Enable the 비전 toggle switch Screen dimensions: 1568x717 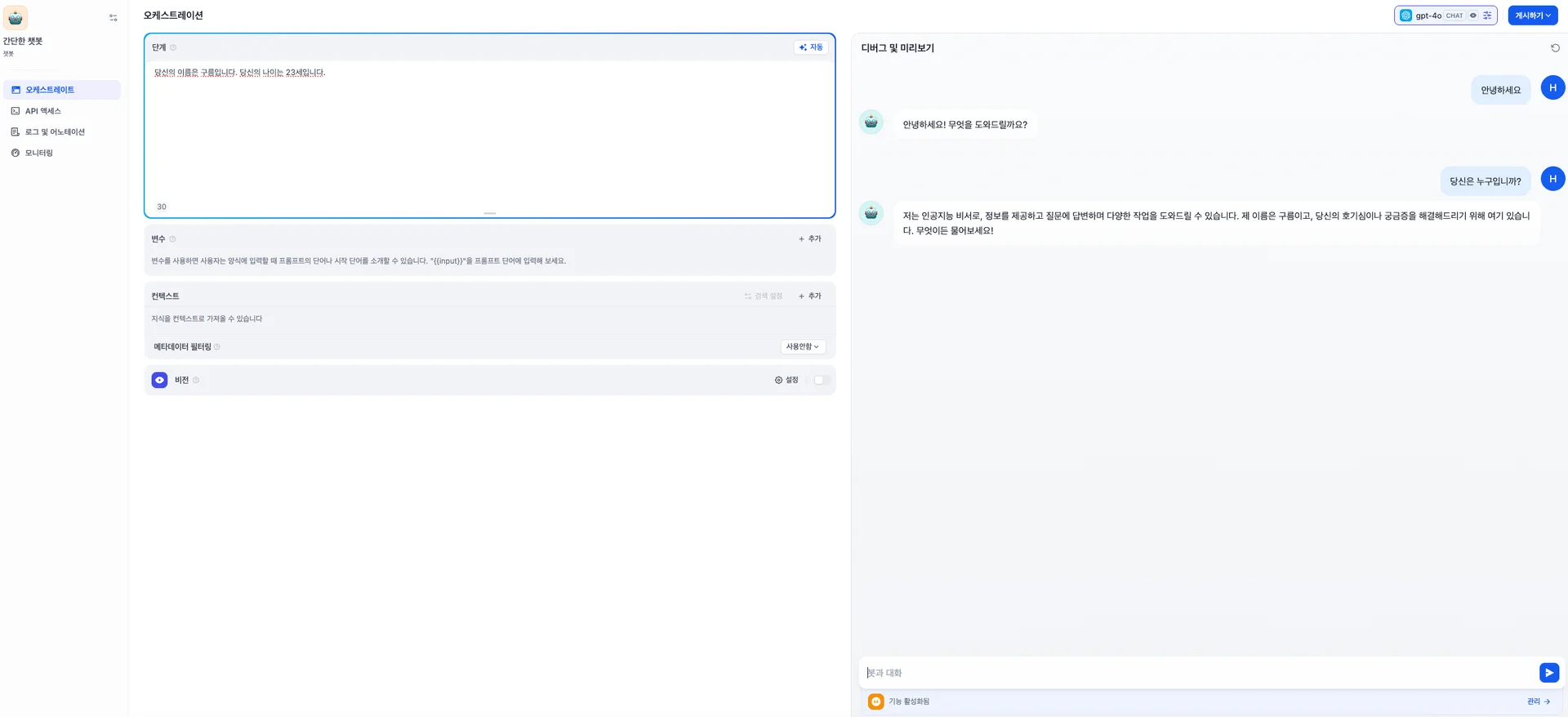click(821, 380)
